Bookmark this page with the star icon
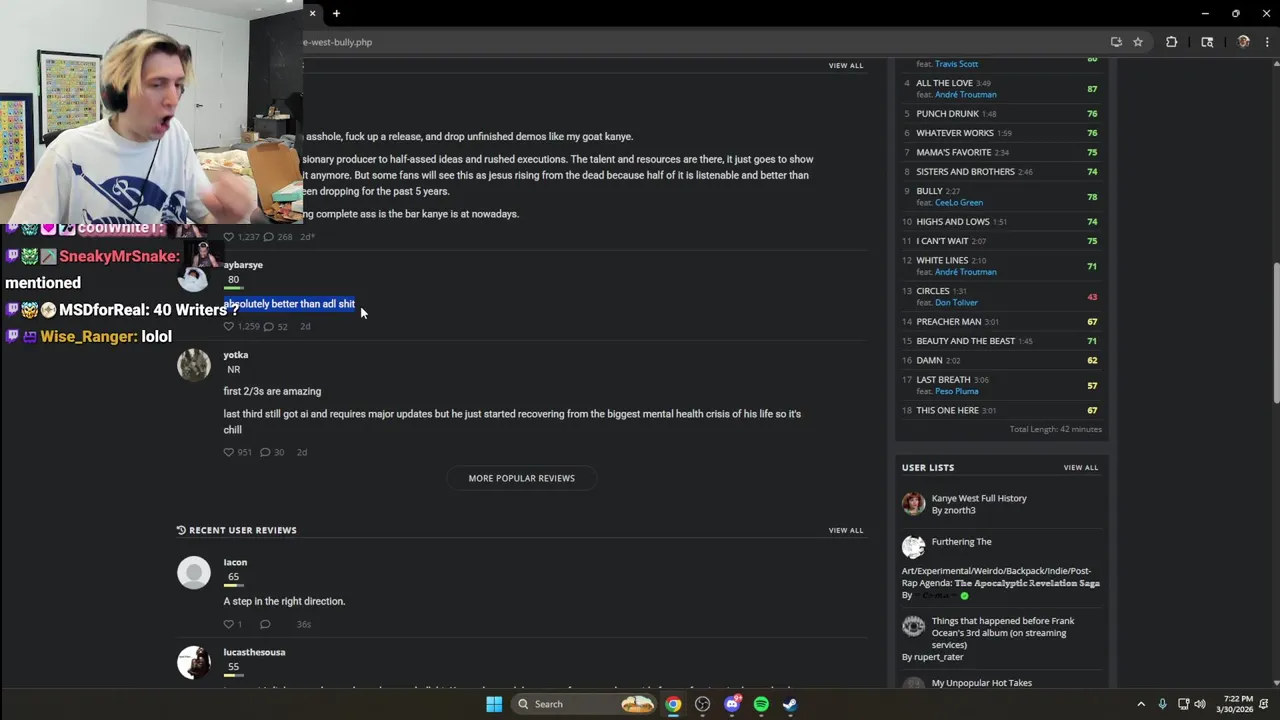 (x=1138, y=42)
